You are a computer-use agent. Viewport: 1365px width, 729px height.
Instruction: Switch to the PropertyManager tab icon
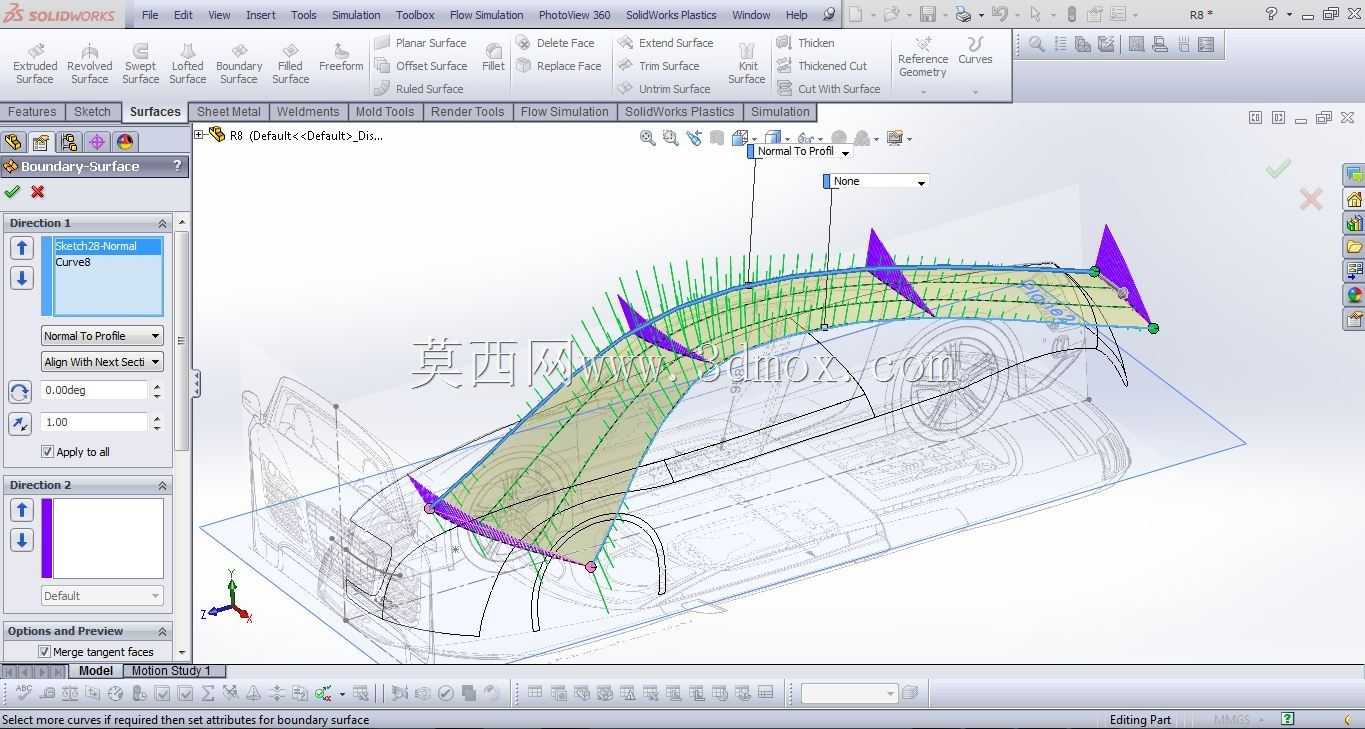[40, 142]
